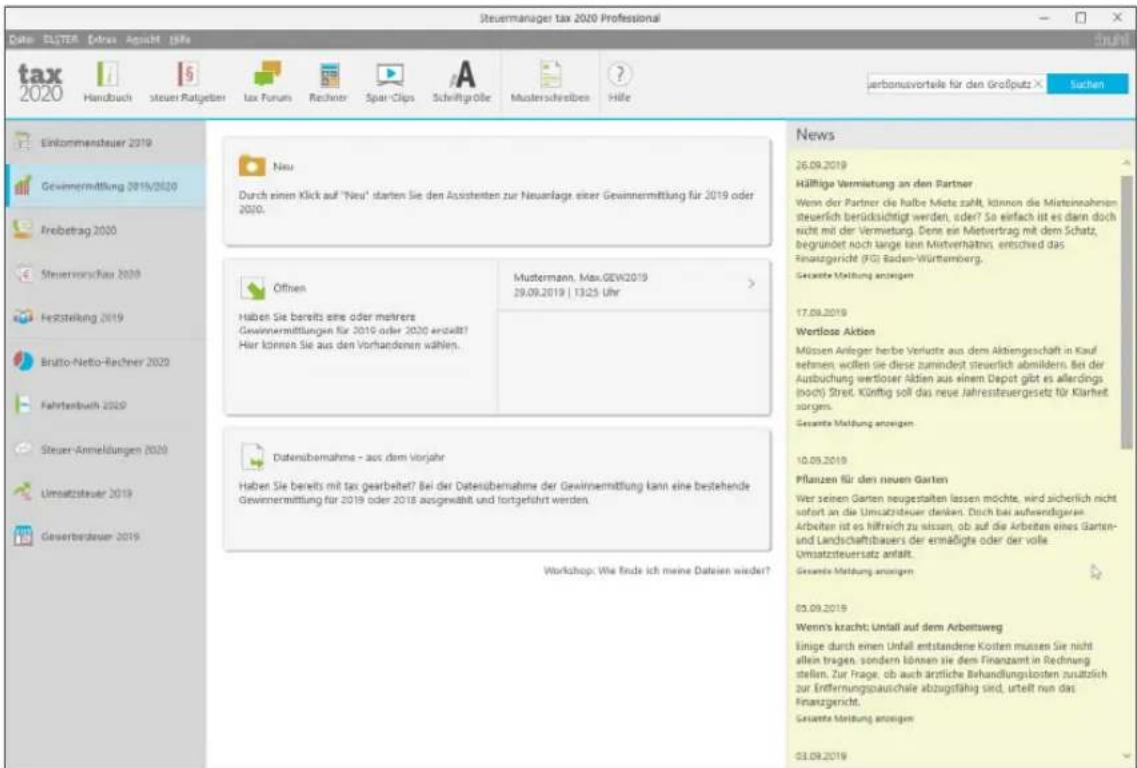Open Steuer-Anmeldungen 2020 sidebar icon
This screenshot has height=768, width=1137.
click(23, 450)
